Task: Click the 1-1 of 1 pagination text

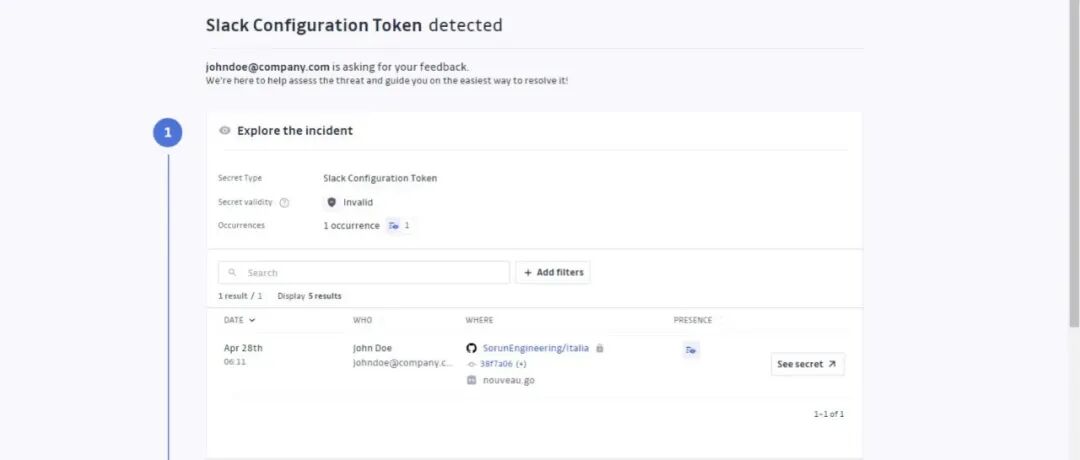Action: pyautogui.click(x=829, y=415)
